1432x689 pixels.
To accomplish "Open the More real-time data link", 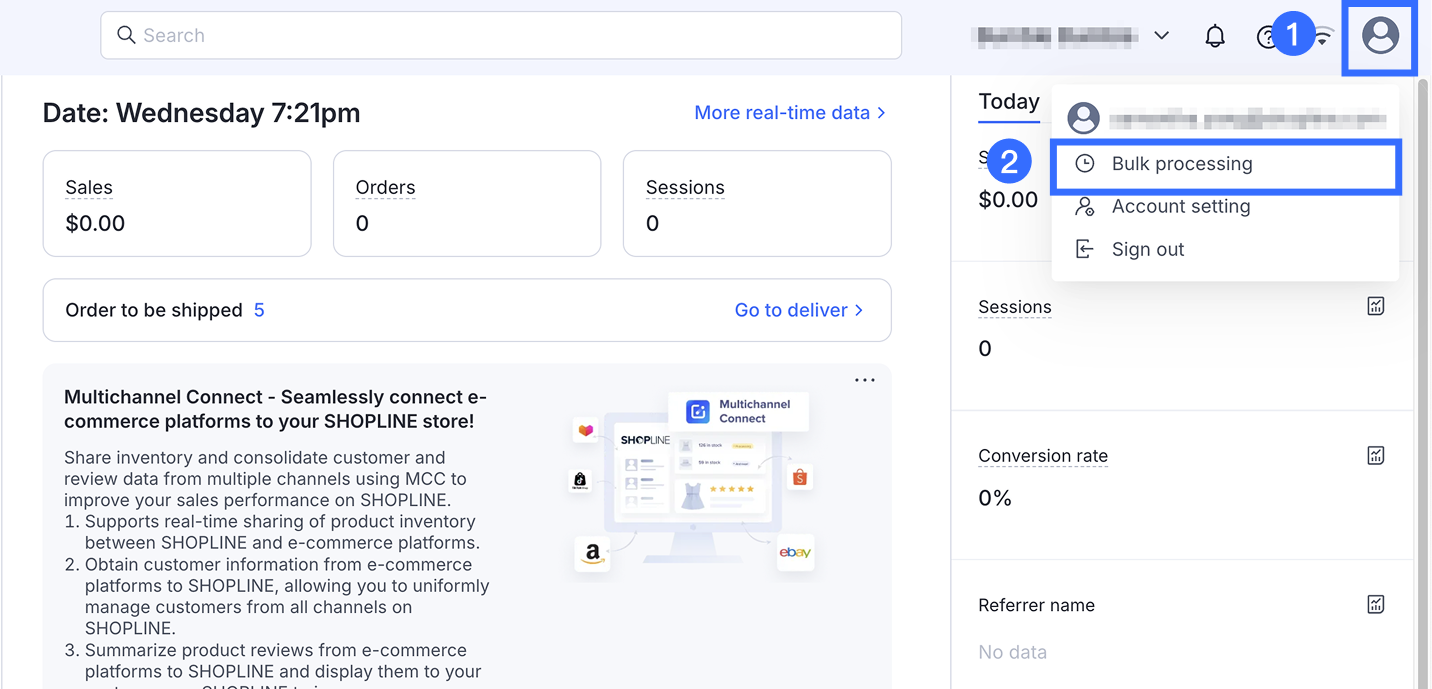I will click(x=789, y=113).
